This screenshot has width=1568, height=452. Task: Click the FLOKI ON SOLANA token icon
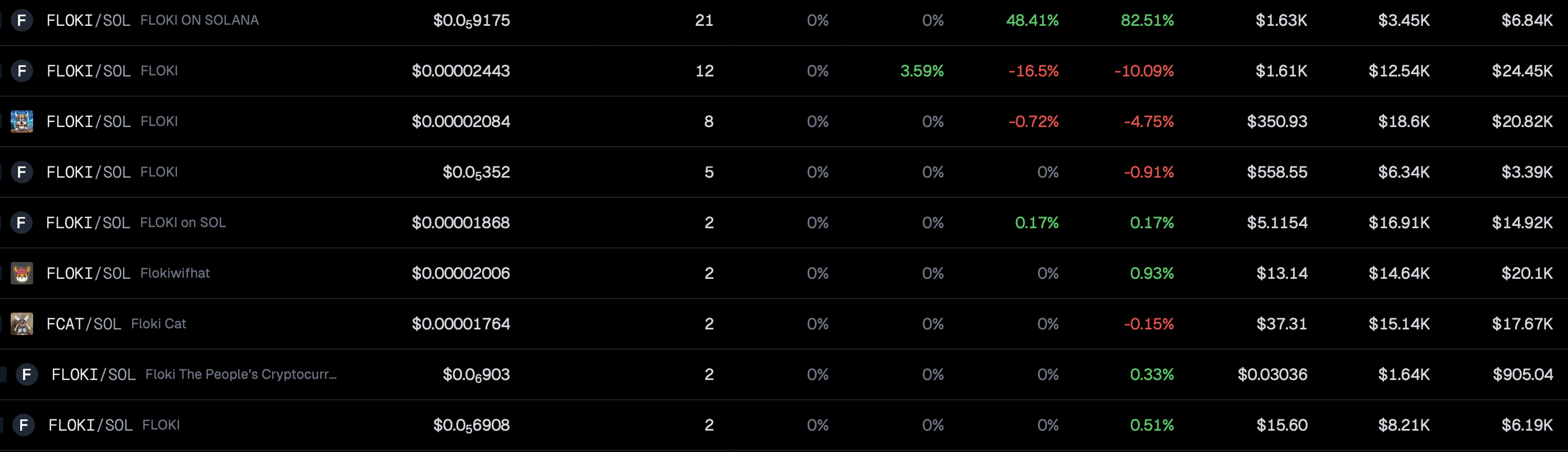22,21
